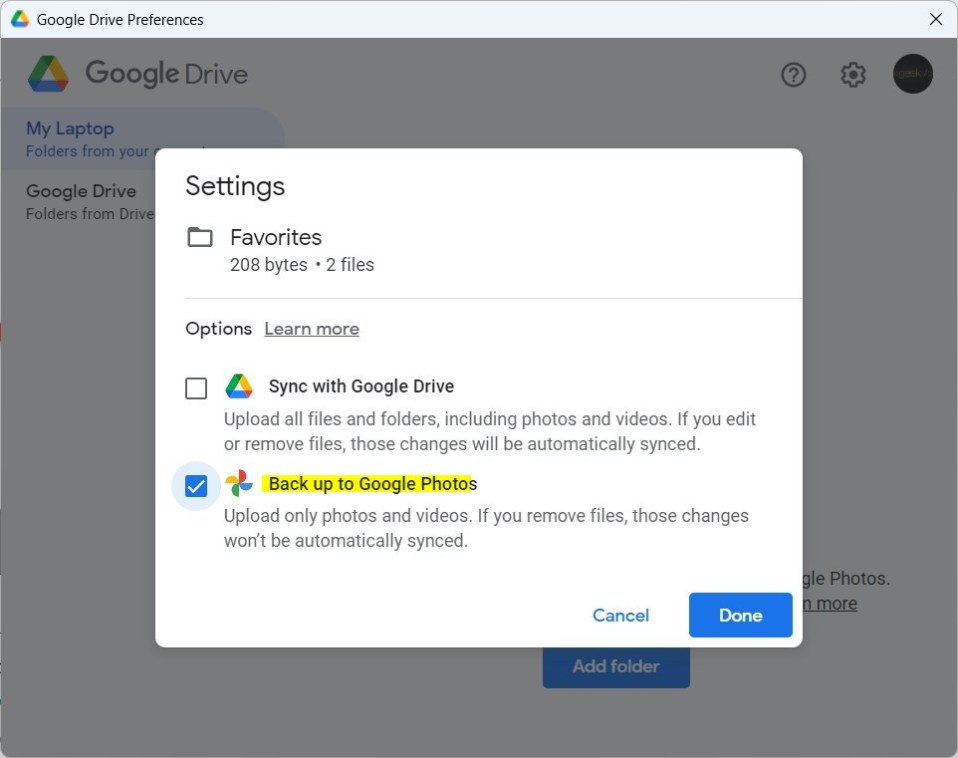
Task: Open the Help question mark icon
Action: click(793, 75)
